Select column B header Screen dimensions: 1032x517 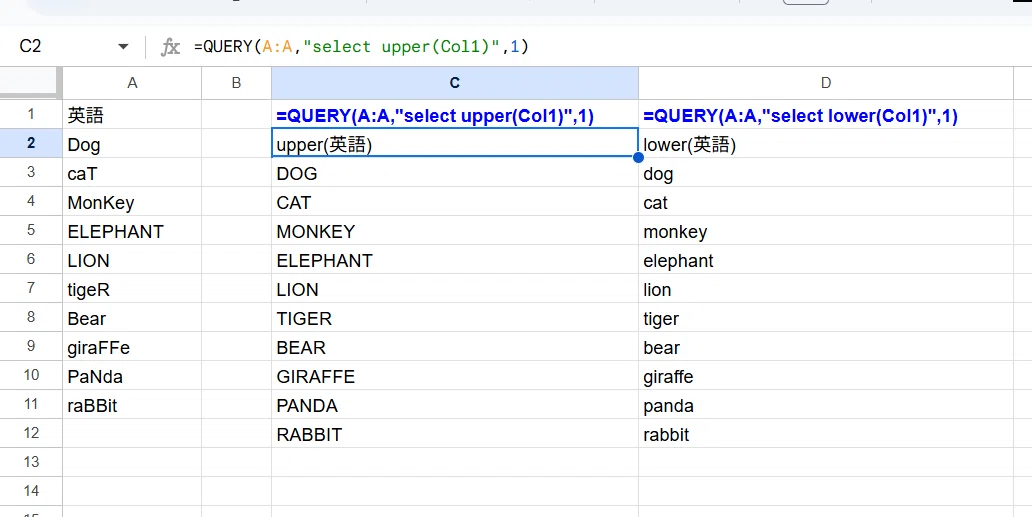tap(236, 83)
